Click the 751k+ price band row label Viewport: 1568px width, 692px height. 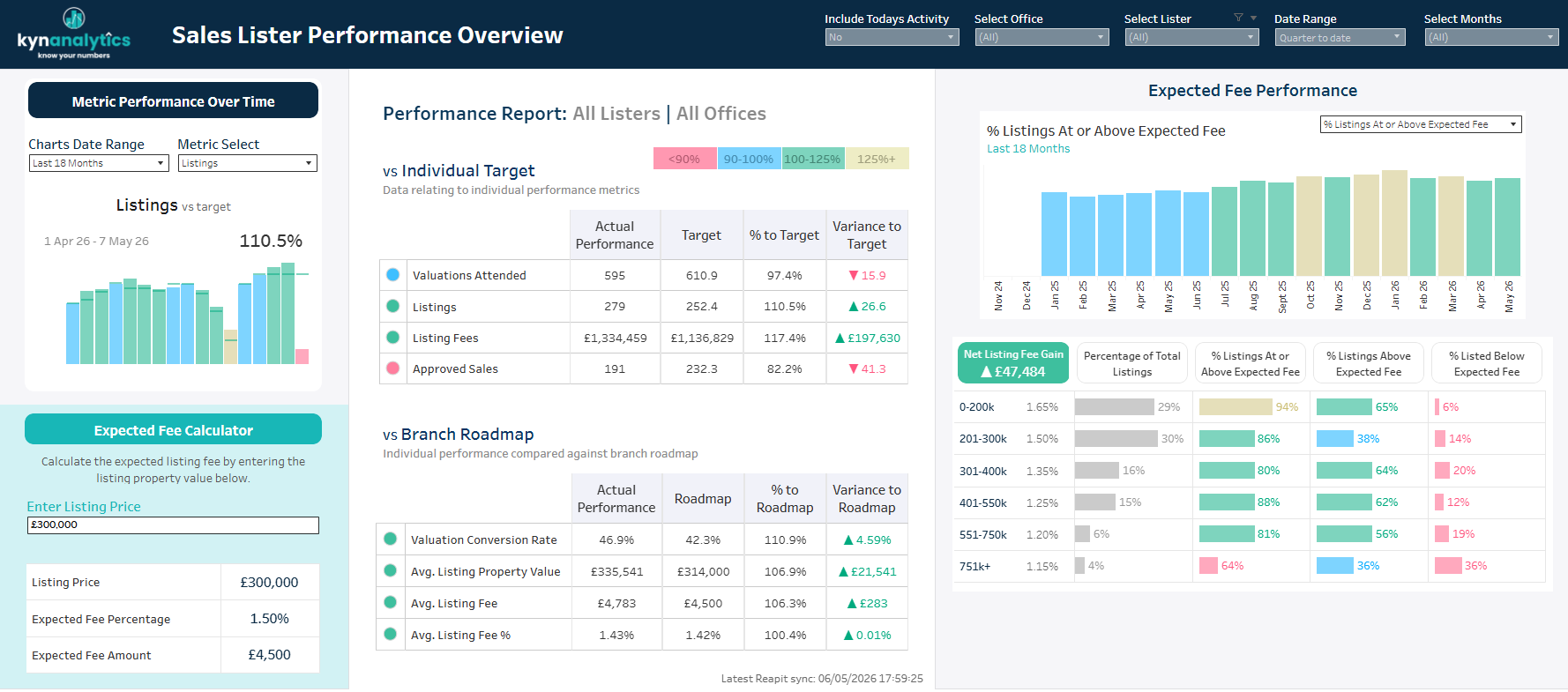(974, 566)
